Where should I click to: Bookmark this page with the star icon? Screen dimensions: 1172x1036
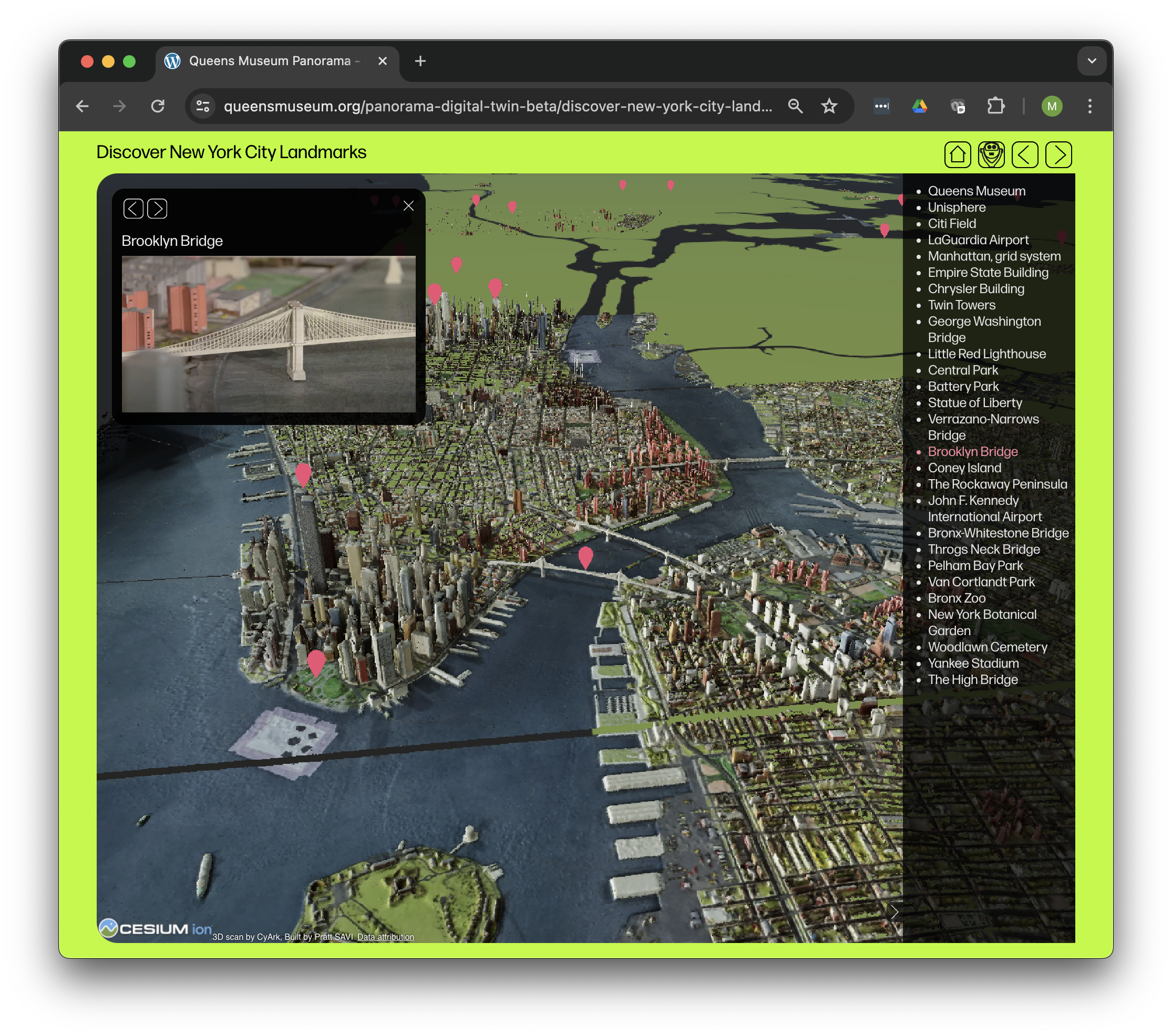(829, 106)
